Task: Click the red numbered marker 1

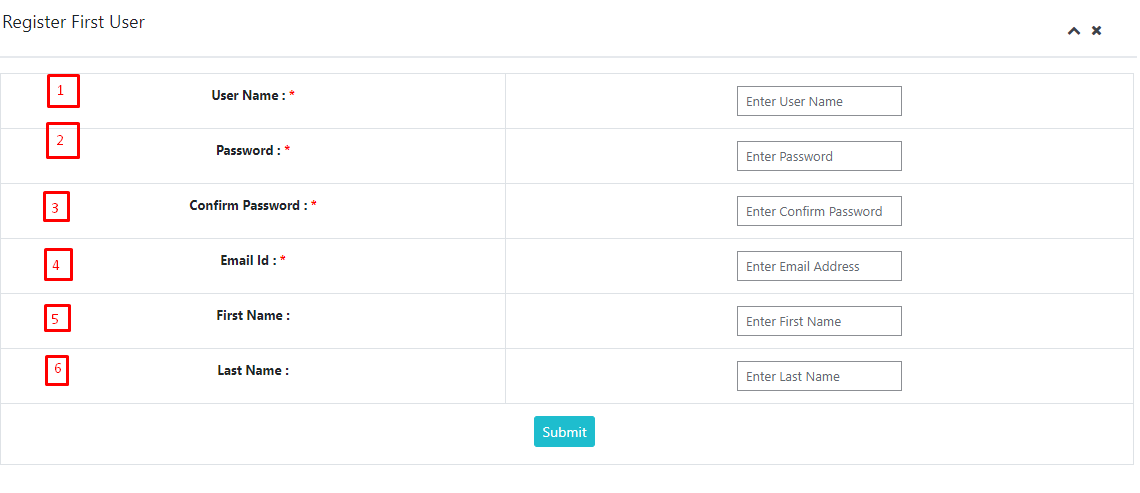Action: [62, 91]
